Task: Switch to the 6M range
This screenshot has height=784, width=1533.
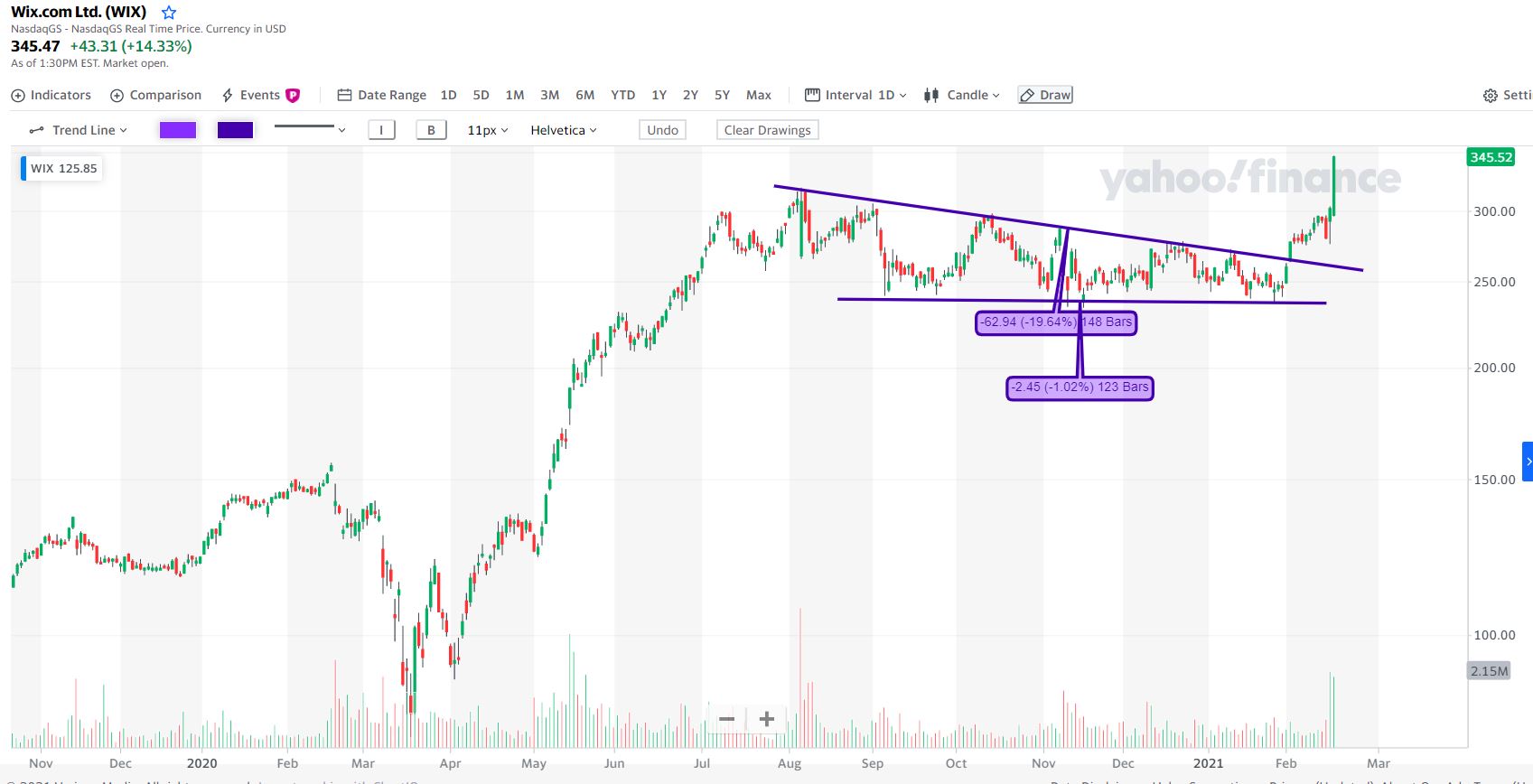Action: (x=584, y=96)
